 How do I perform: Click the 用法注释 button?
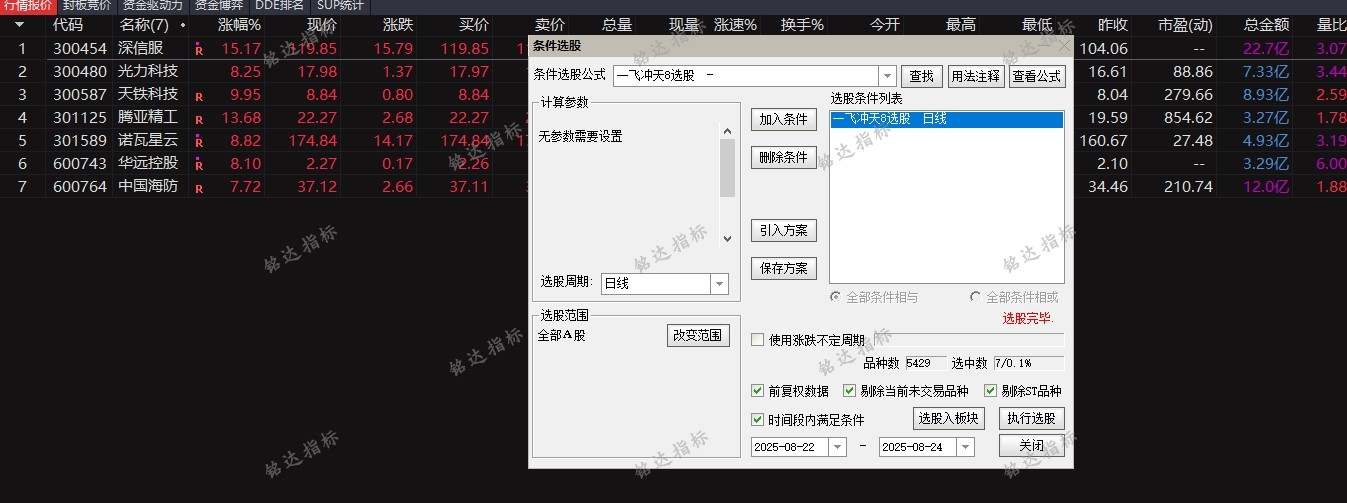point(975,76)
